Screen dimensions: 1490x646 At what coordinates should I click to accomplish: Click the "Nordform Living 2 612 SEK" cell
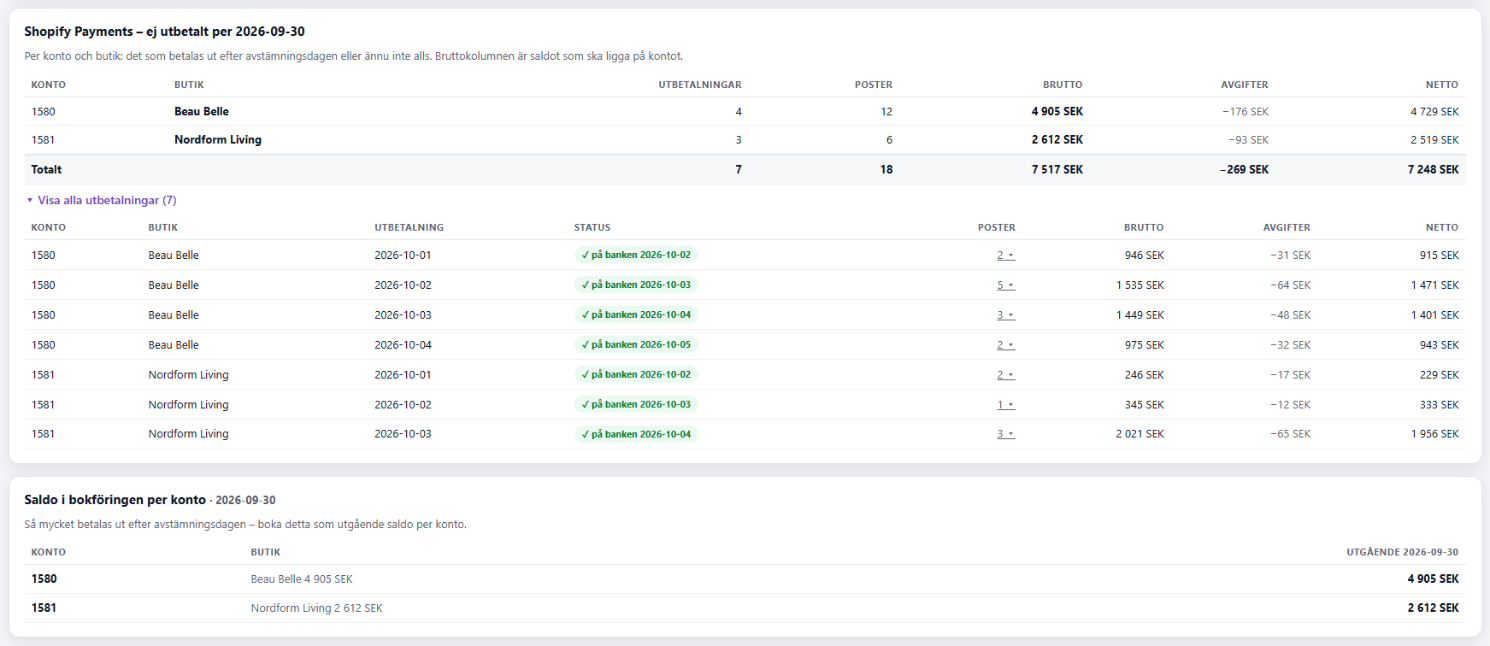[316, 608]
